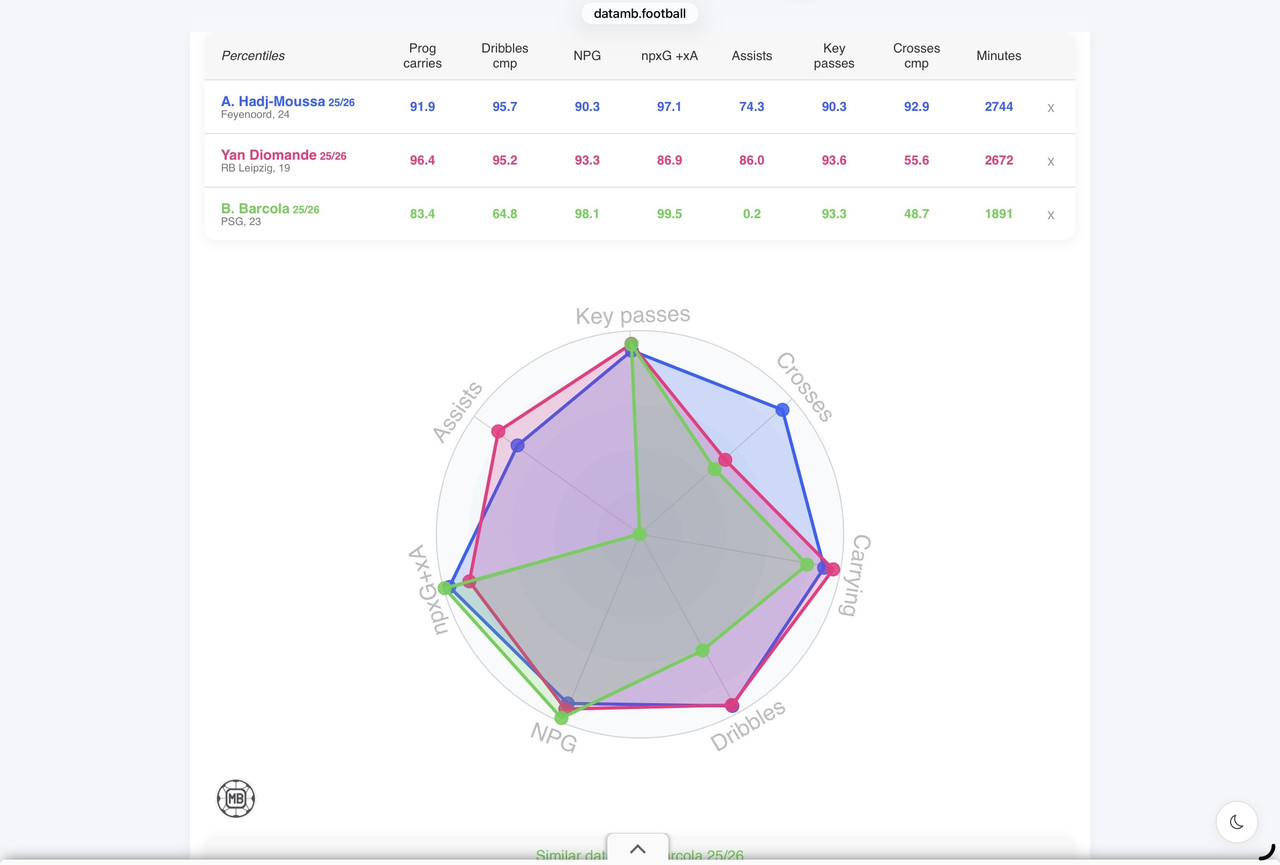Select the Minutes column header
Image resolution: width=1280 pixels, height=865 pixels.
[x=999, y=56]
